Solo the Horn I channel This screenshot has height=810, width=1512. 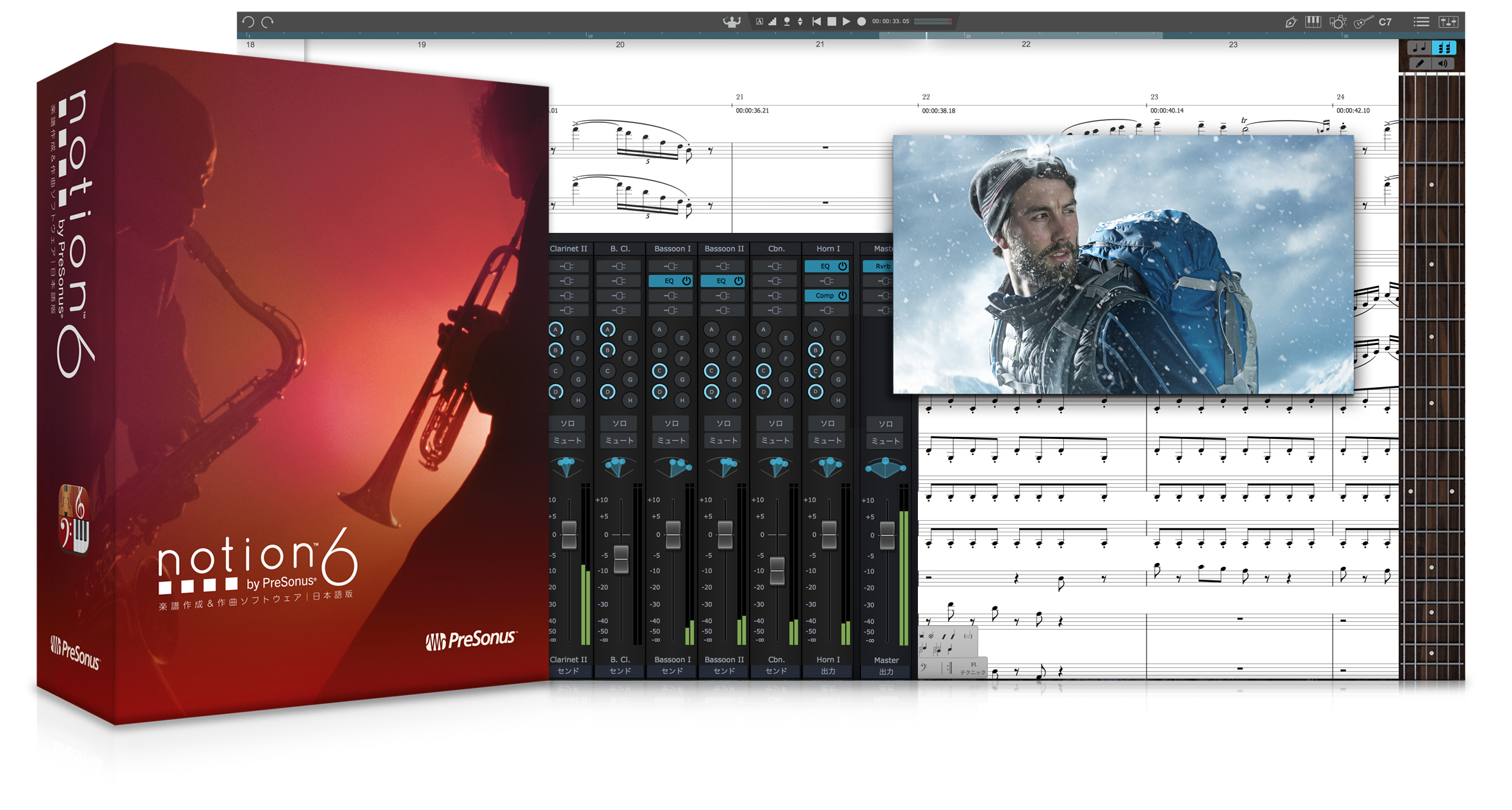click(827, 423)
